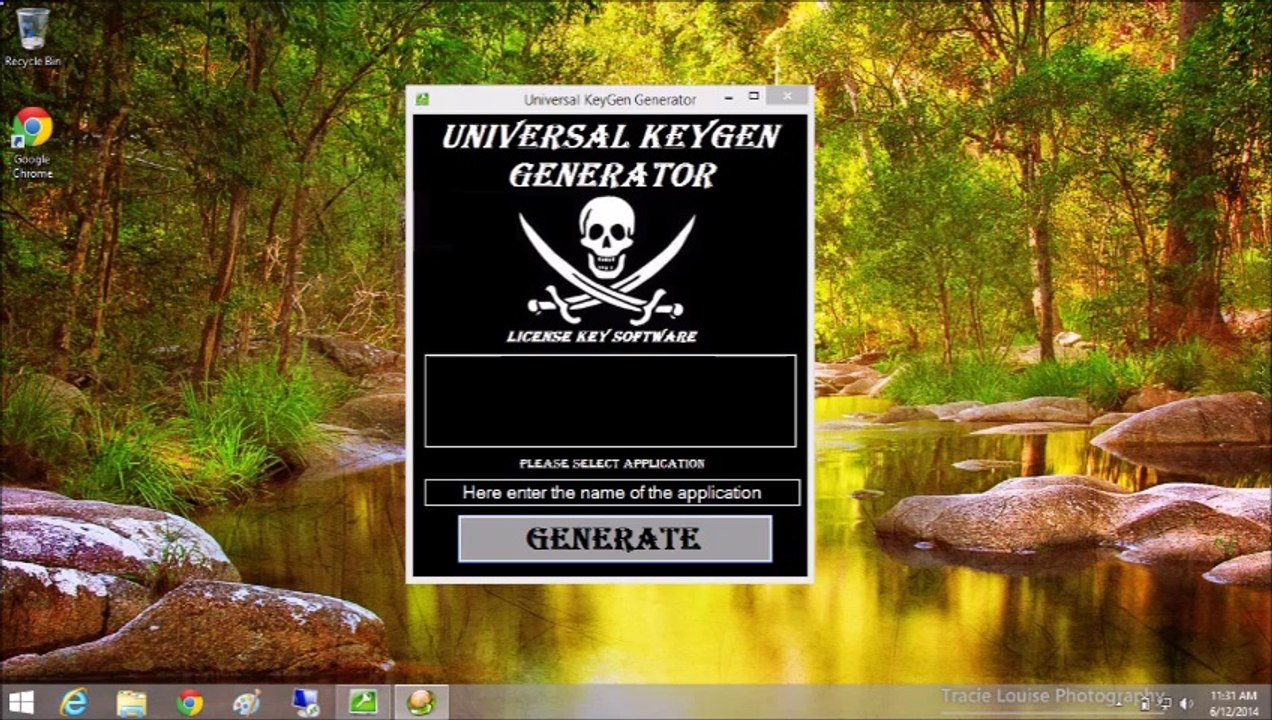Select the green key app on the taskbar
This screenshot has width=1272, height=720.
362,702
